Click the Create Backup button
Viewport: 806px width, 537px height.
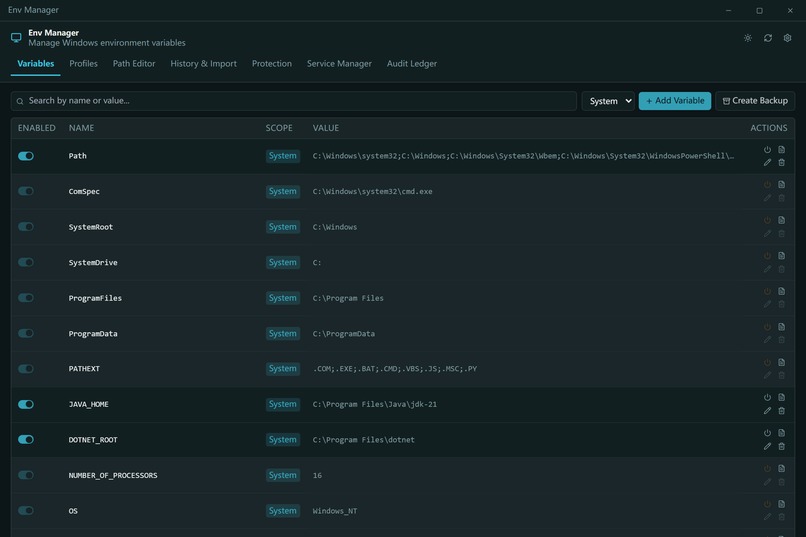pyautogui.click(x=755, y=101)
